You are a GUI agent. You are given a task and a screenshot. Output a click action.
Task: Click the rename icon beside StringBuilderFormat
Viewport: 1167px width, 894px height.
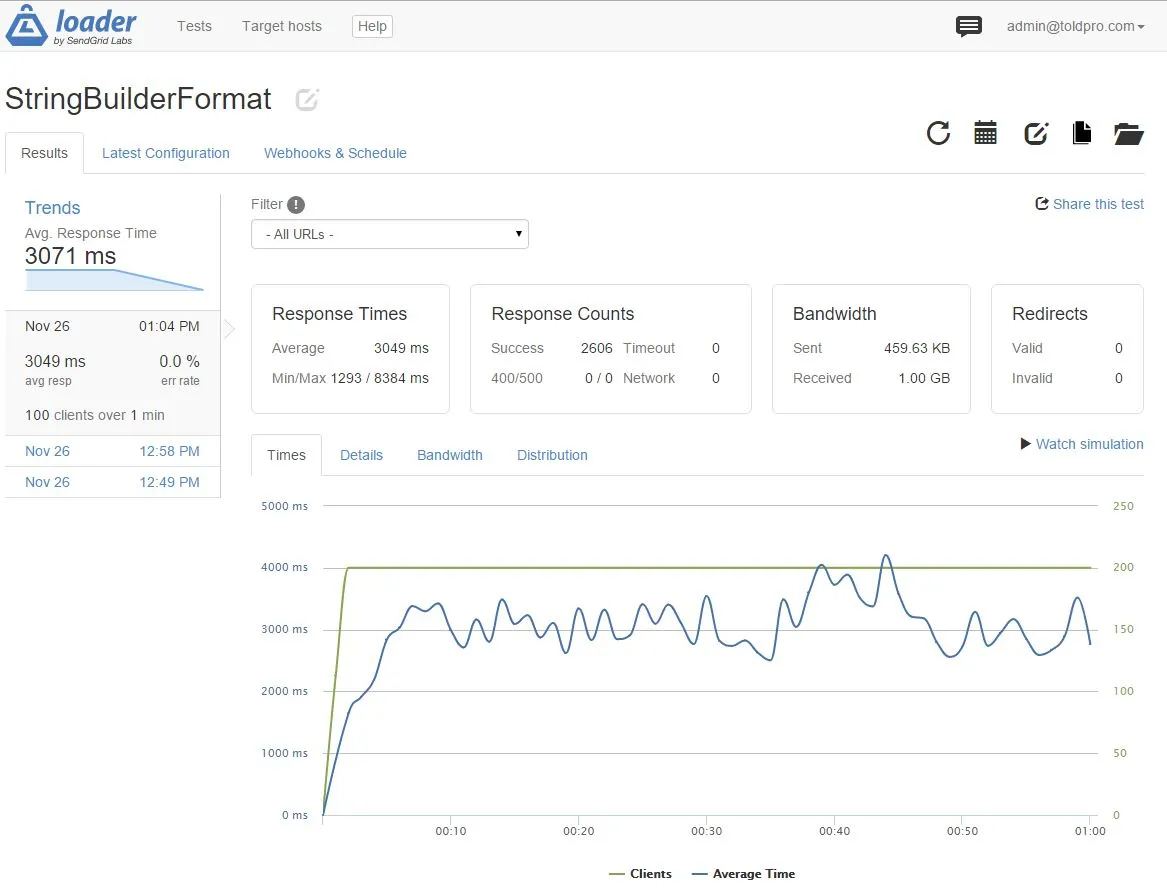tap(307, 99)
